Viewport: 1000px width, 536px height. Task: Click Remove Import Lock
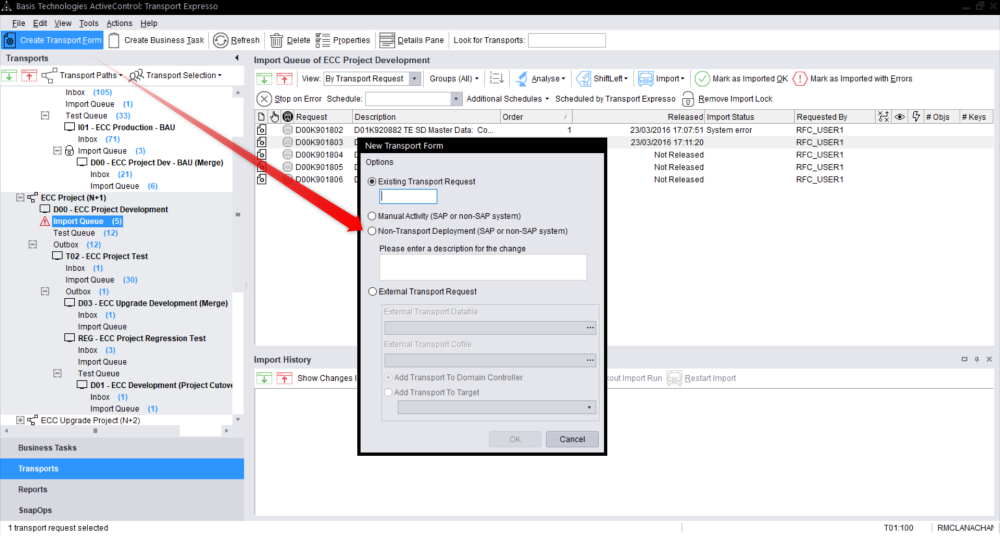tap(727, 99)
